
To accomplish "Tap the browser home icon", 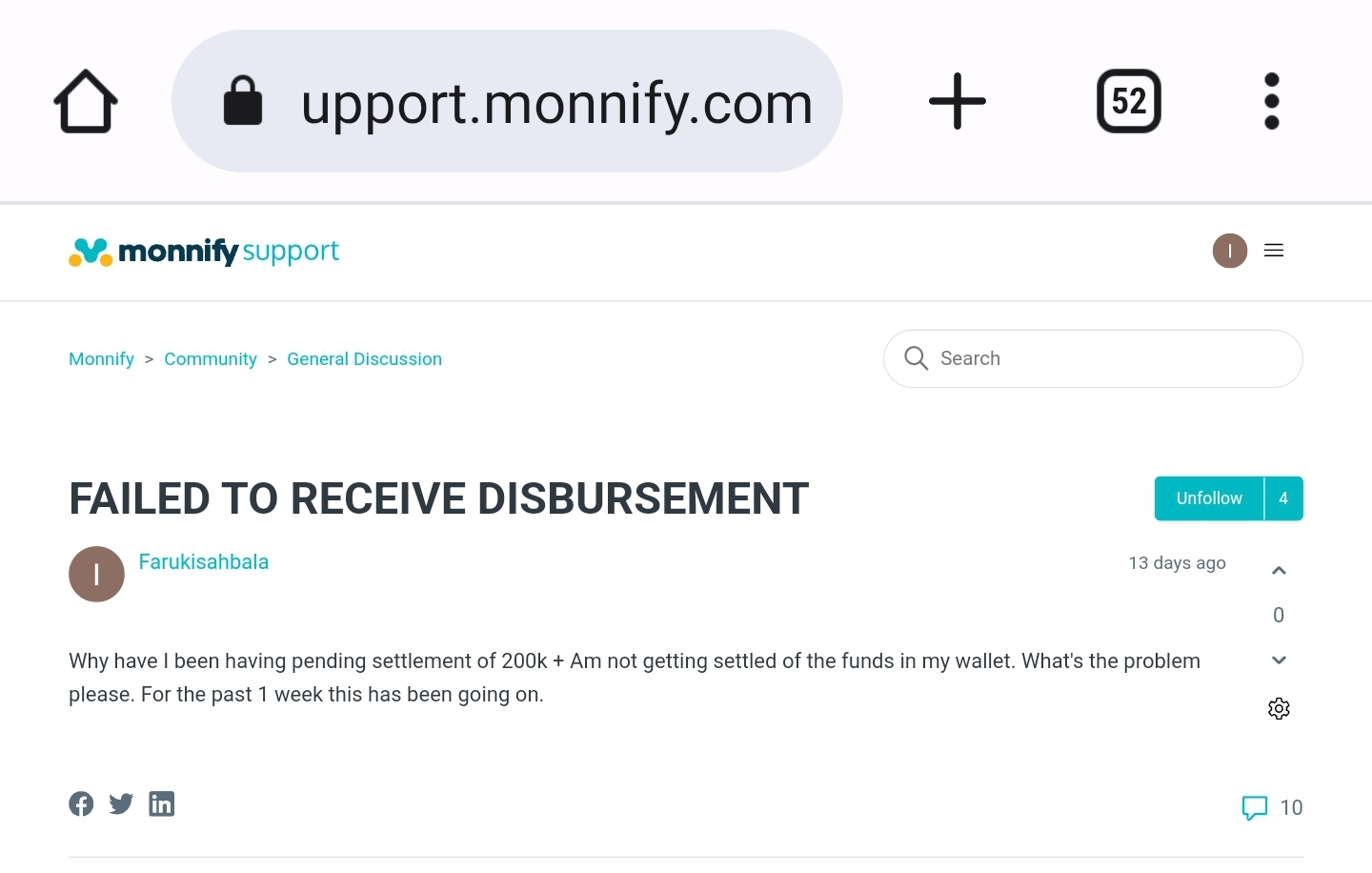I will coord(86,101).
